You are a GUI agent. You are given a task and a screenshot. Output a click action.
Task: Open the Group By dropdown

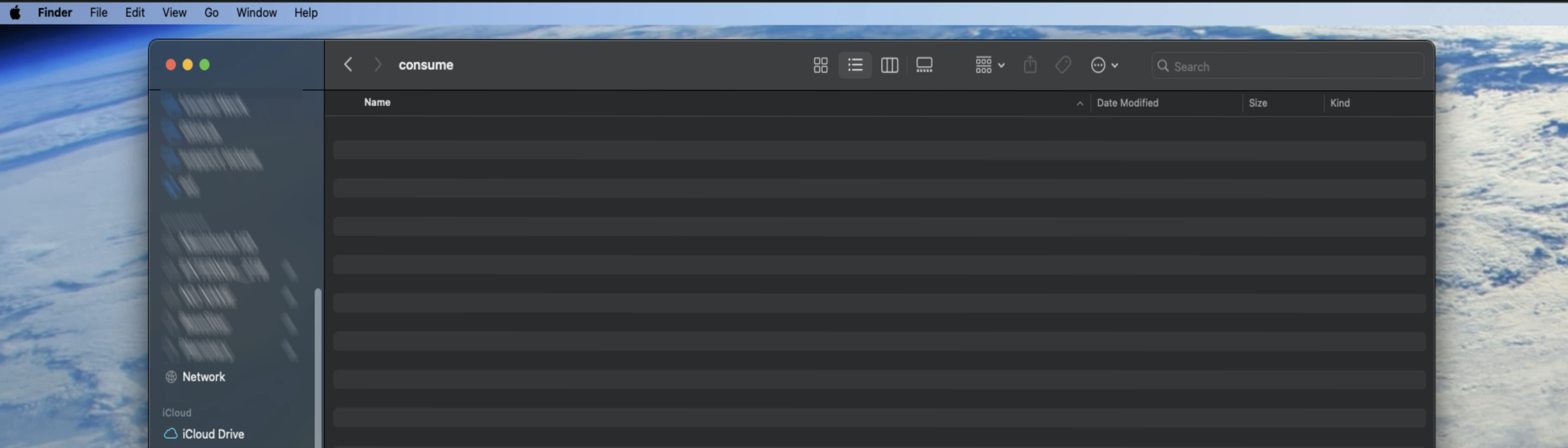(x=989, y=65)
